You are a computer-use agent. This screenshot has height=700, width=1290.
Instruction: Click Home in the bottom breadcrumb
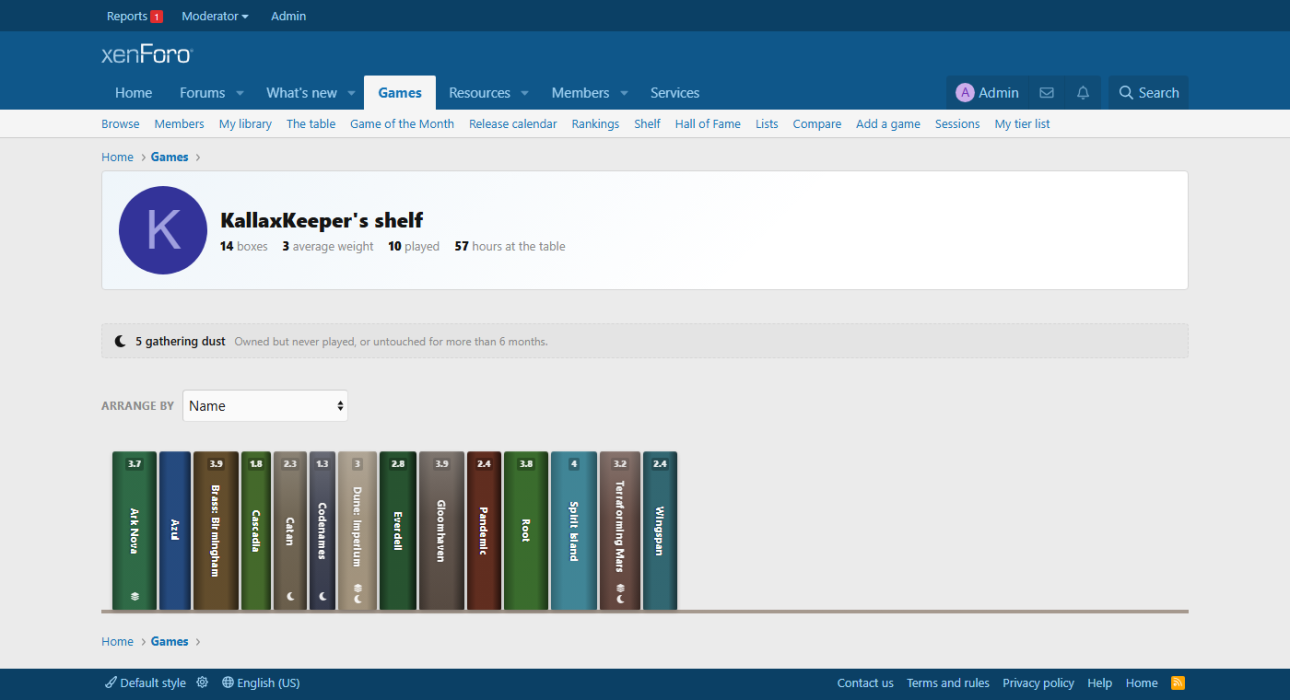tap(117, 642)
